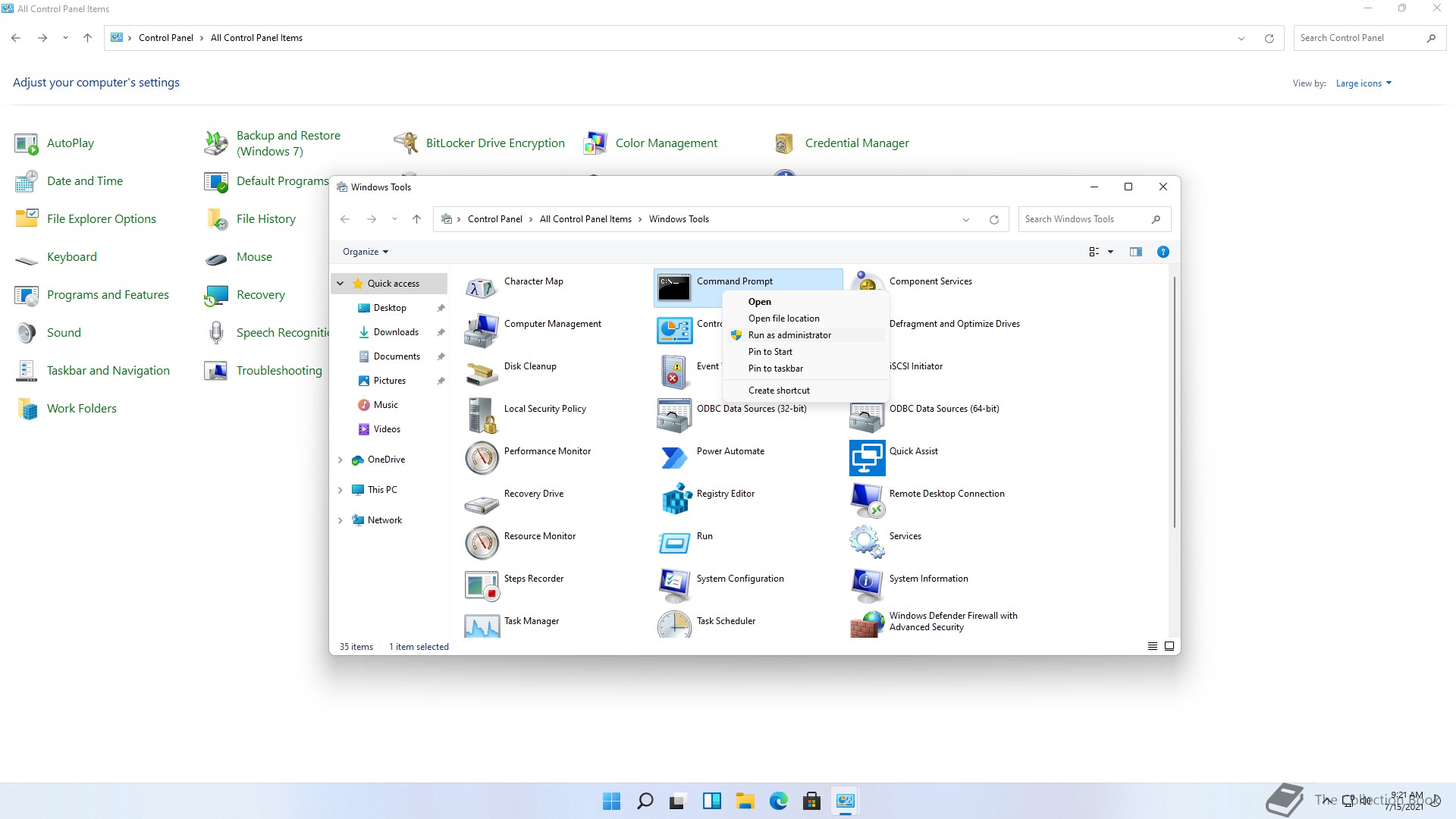Launch Quick Assist icon
Image resolution: width=1456 pixels, height=819 pixels.
867,458
